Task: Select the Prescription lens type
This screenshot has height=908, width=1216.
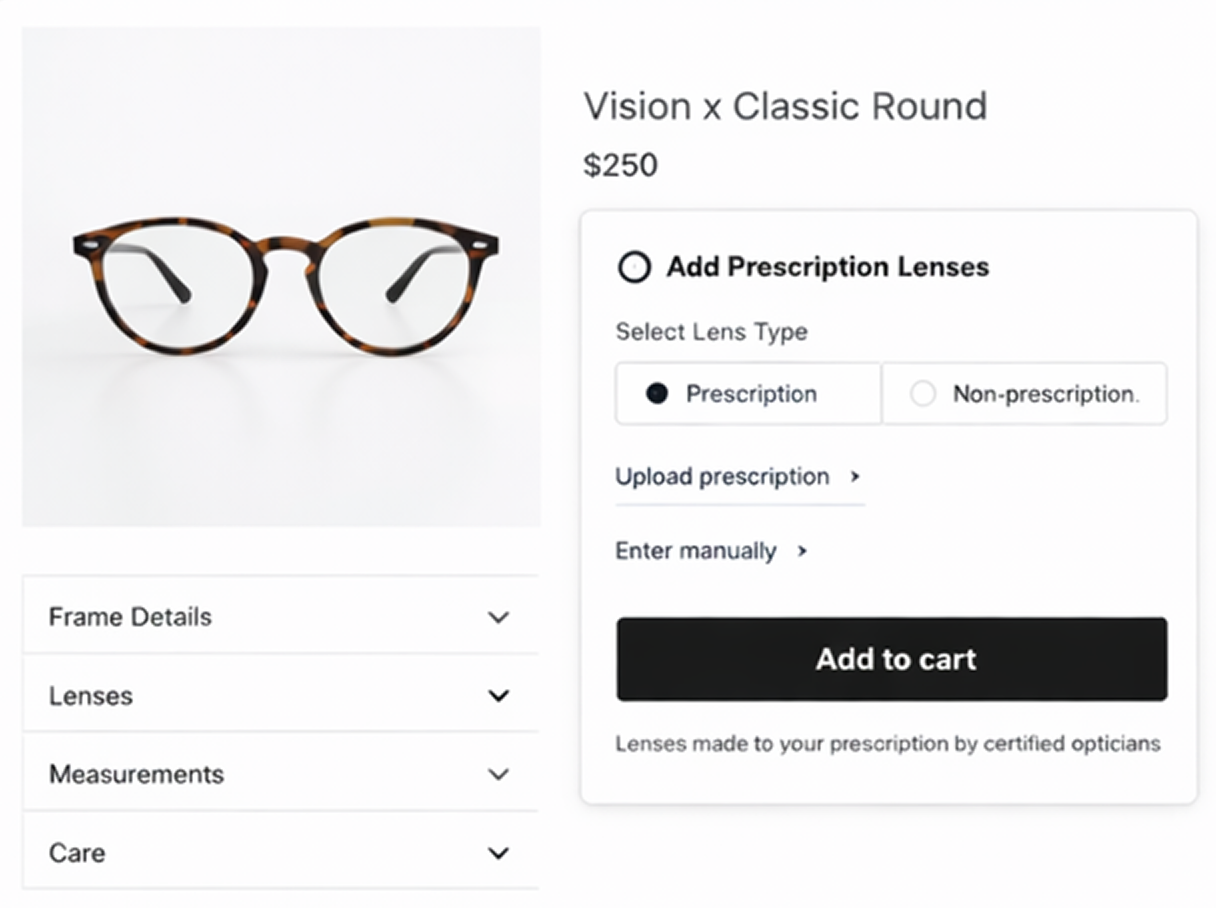Action: pos(747,393)
